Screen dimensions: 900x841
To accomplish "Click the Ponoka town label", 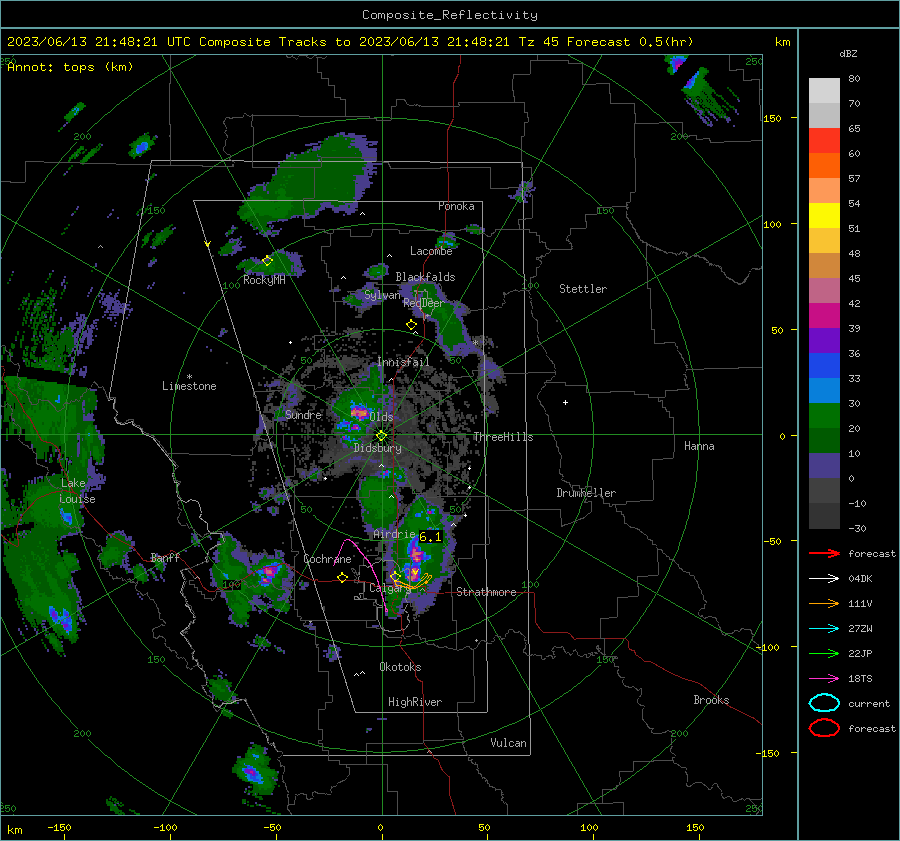I will 456,206.
